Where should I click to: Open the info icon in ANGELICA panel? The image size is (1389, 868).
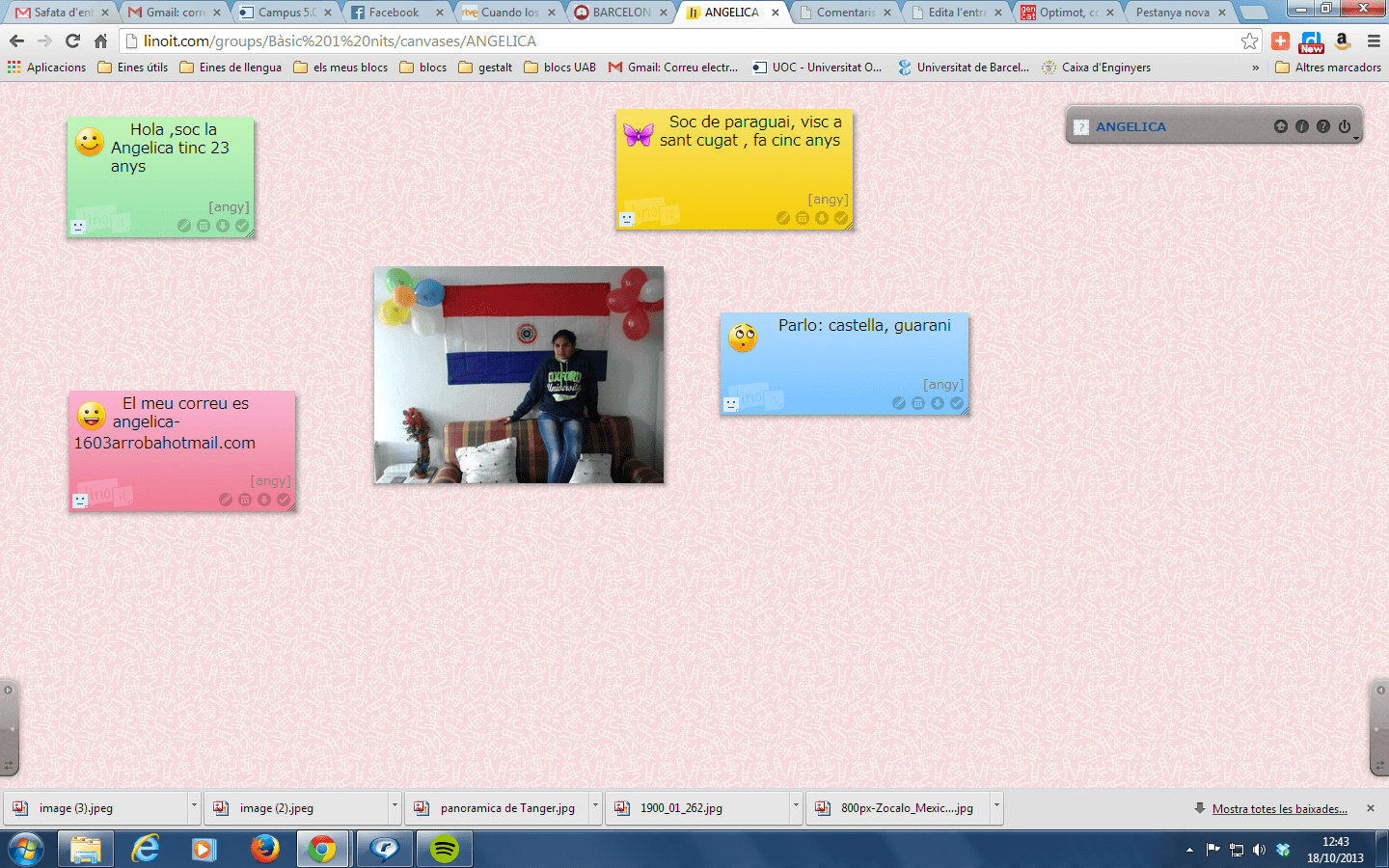pyautogui.click(x=1302, y=126)
